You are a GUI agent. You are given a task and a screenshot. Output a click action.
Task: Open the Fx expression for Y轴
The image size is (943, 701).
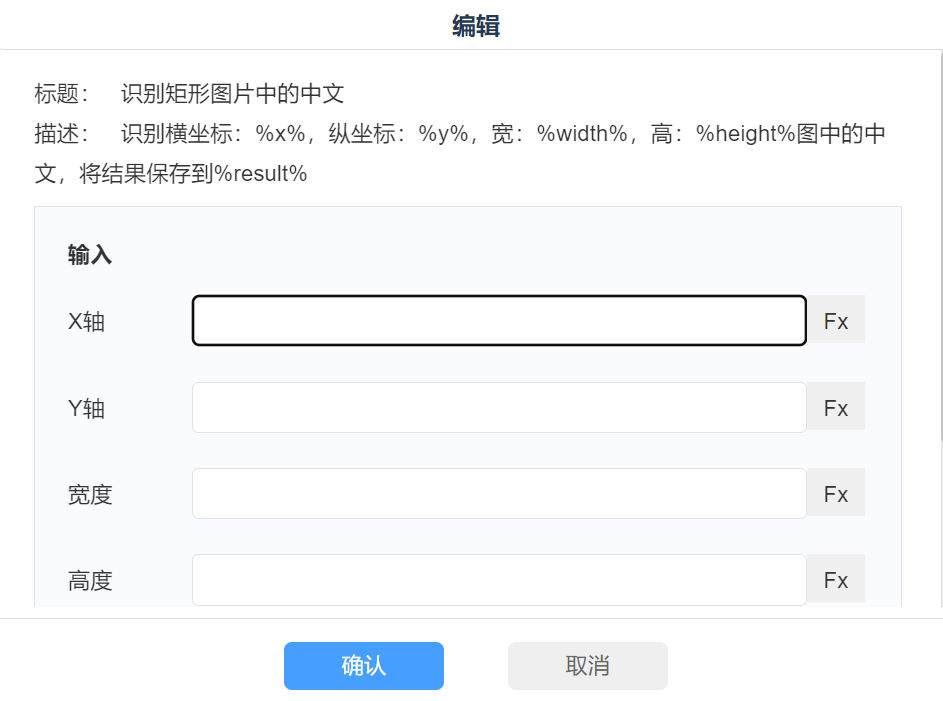(836, 408)
